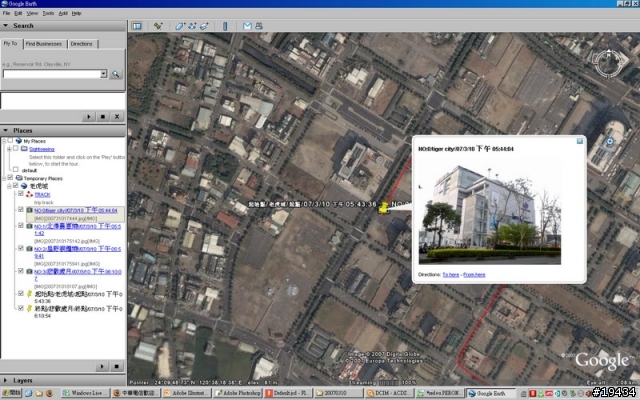This screenshot has height=400, width=640.
Task: Open the TRACK link in Places
Action: 42,195
